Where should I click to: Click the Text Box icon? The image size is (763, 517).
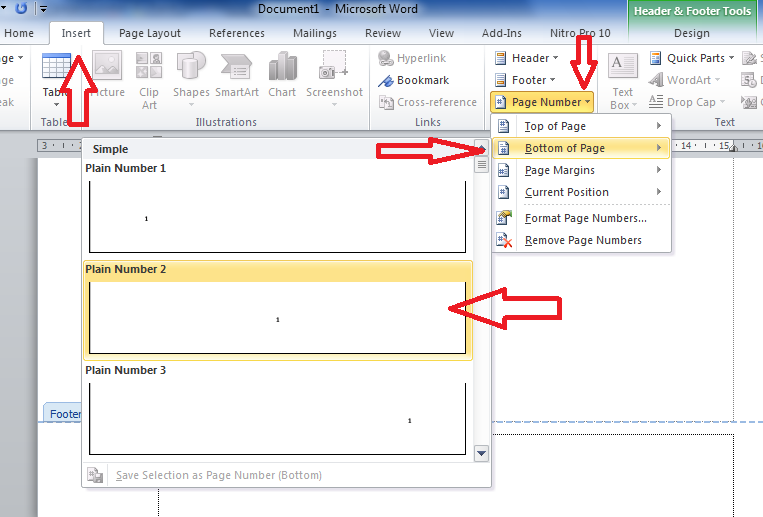[623, 66]
